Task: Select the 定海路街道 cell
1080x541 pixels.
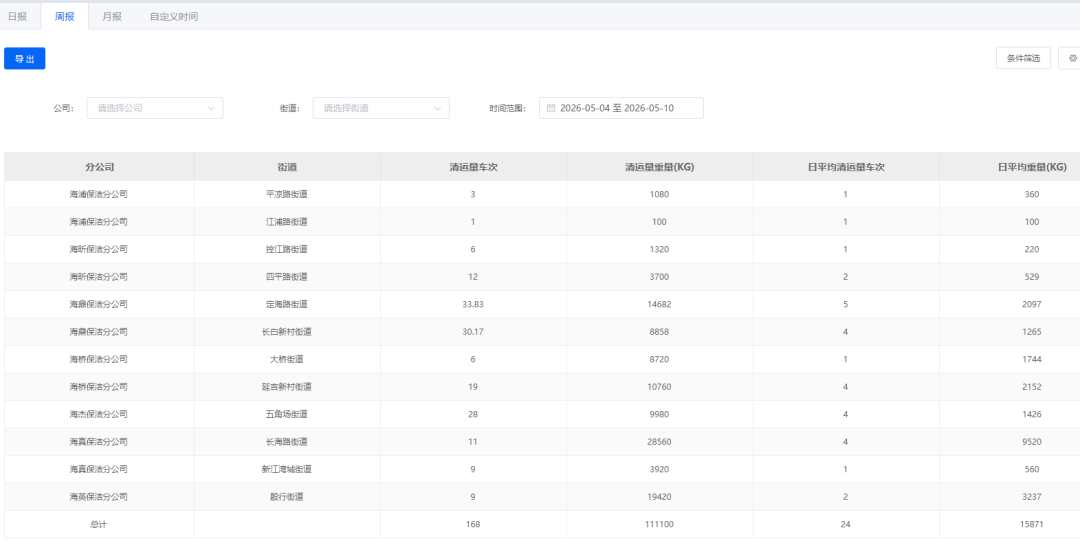Action: (288, 304)
